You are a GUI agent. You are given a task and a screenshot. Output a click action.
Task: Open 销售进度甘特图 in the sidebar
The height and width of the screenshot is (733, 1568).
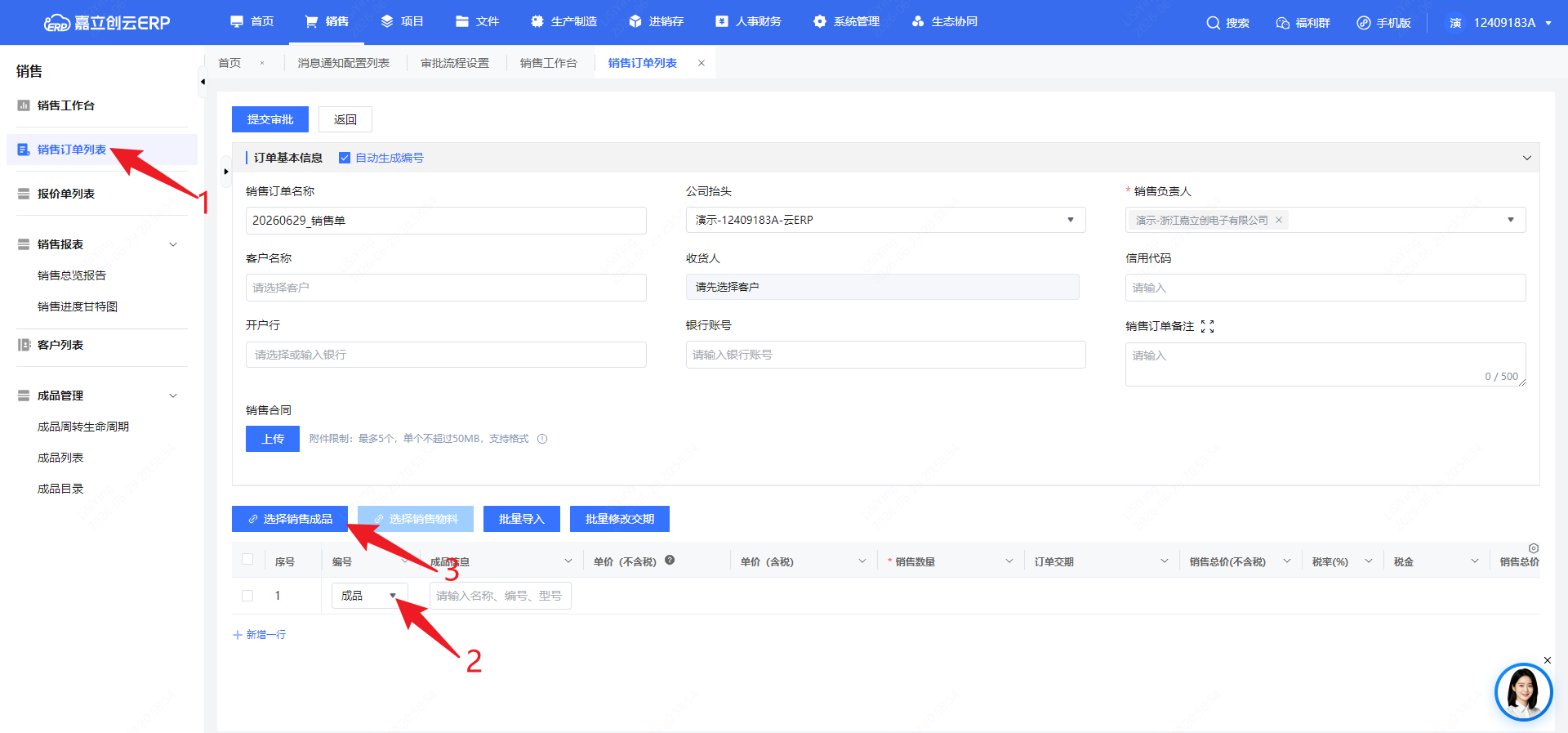(x=78, y=306)
